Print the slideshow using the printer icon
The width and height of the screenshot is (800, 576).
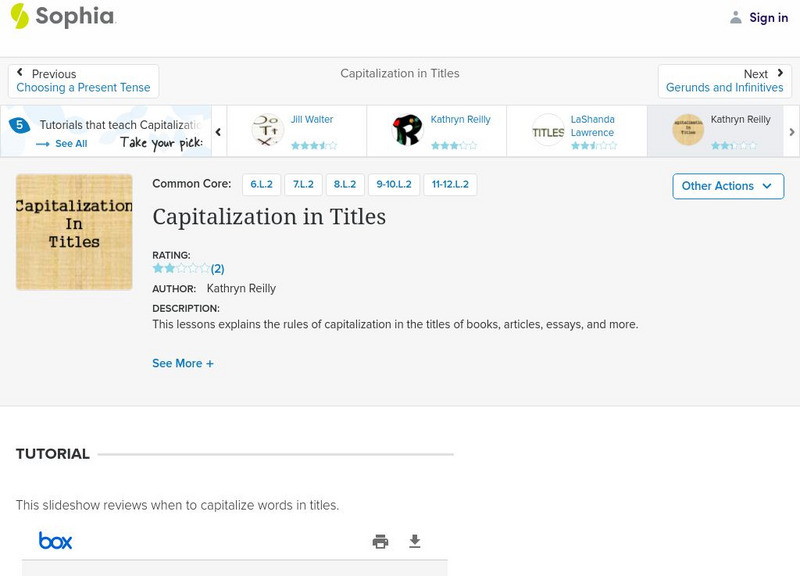pos(380,540)
